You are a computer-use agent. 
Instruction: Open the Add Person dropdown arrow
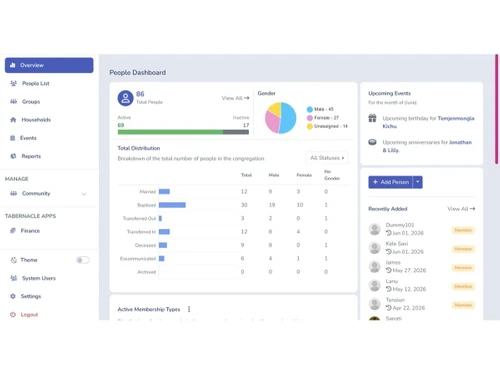pos(418,182)
